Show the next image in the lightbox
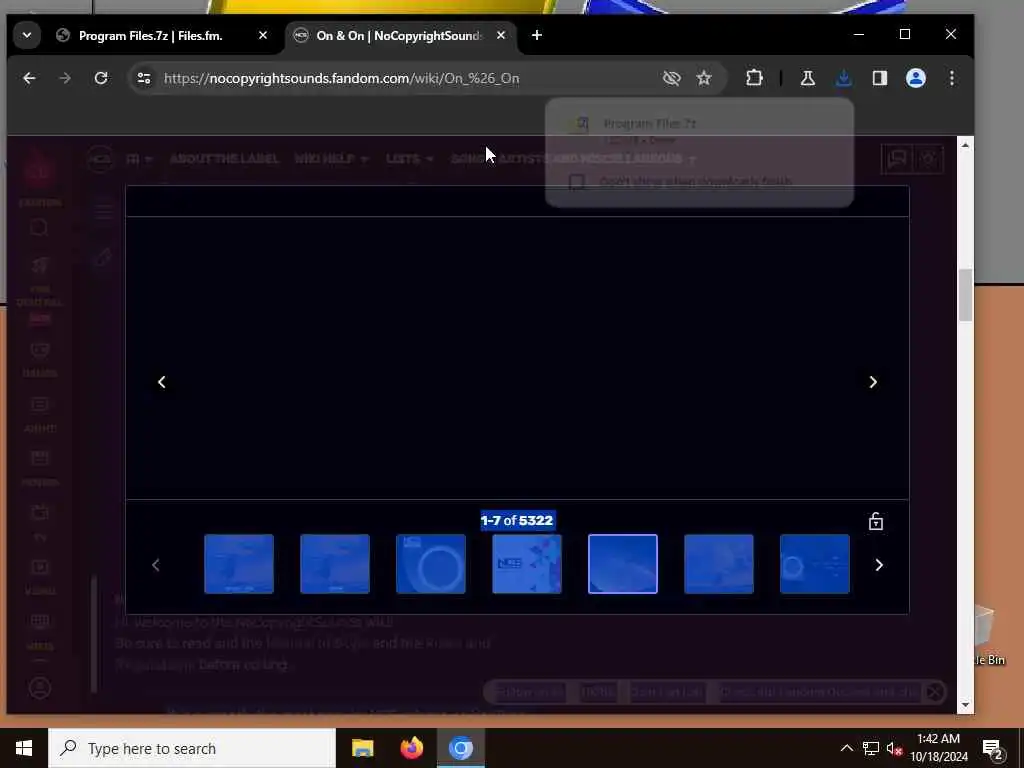Screen dimensions: 1024x768 click(x=873, y=382)
